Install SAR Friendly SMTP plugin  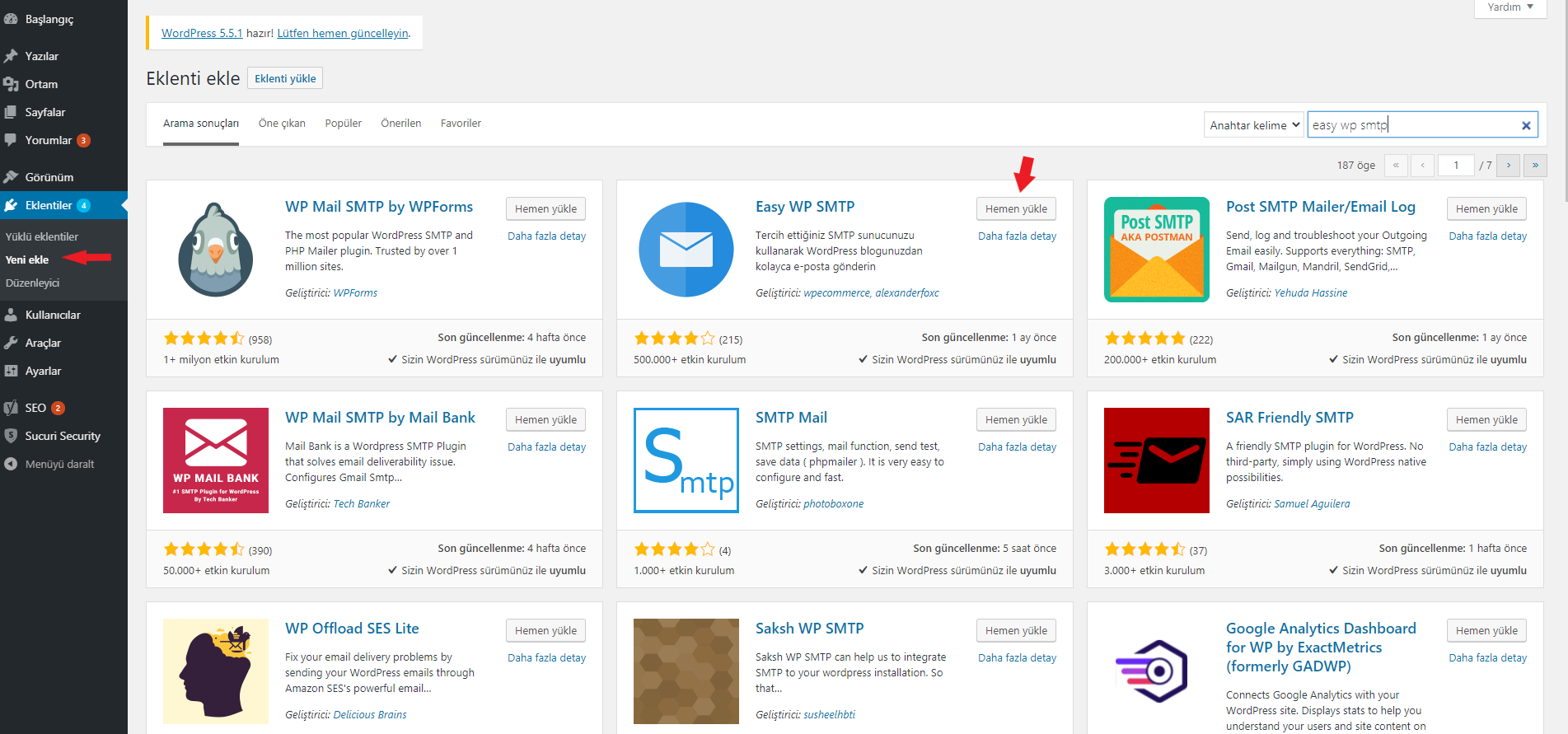pyautogui.click(x=1486, y=420)
